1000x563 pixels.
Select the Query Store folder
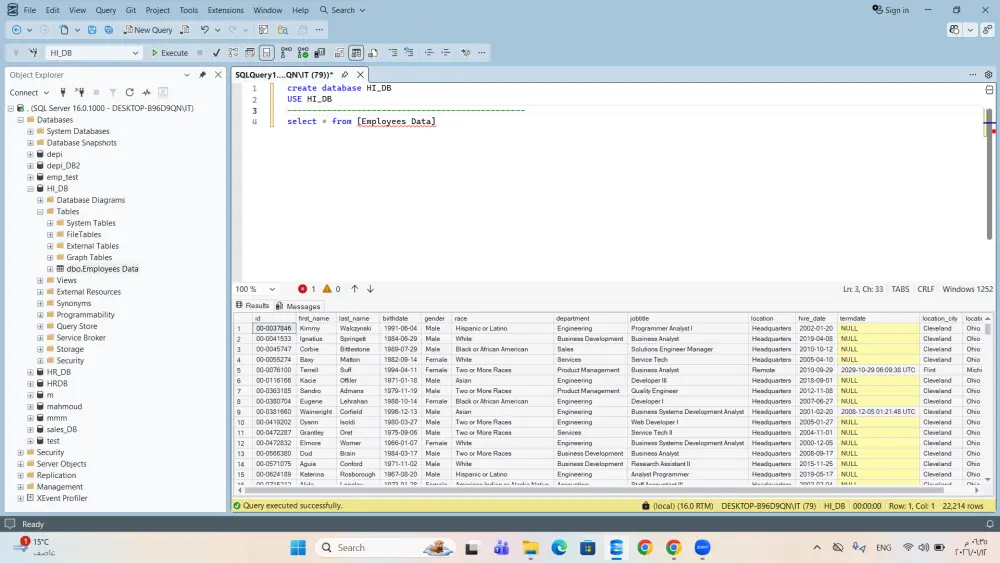pyautogui.click(x=77, y=326)
